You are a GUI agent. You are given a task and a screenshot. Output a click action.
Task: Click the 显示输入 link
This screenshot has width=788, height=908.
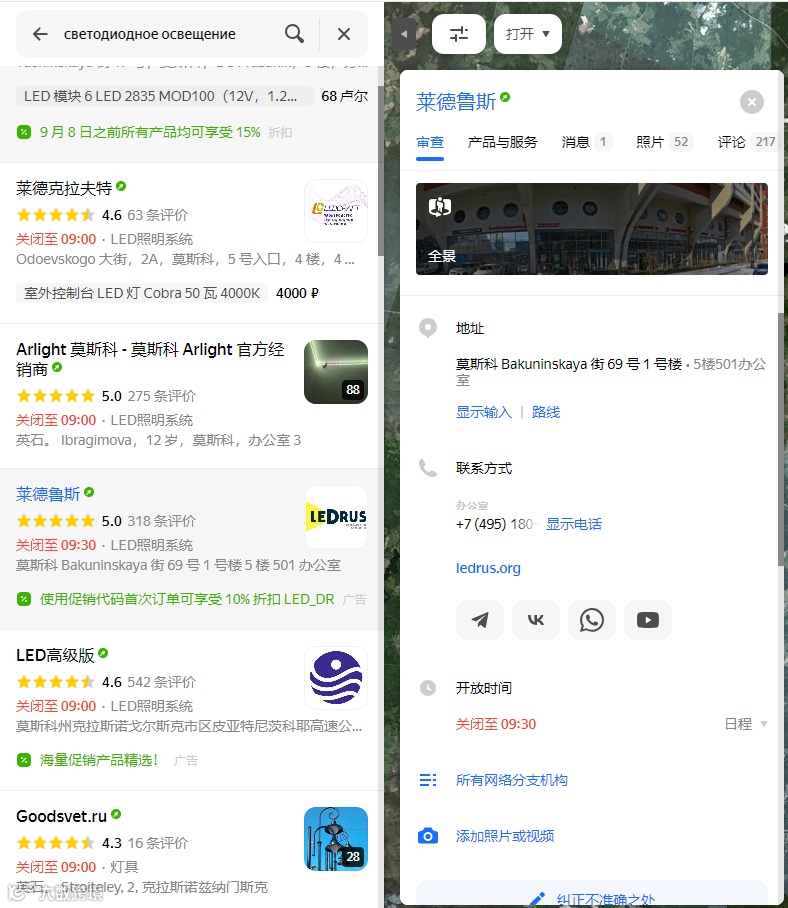(x=483, y=412)
